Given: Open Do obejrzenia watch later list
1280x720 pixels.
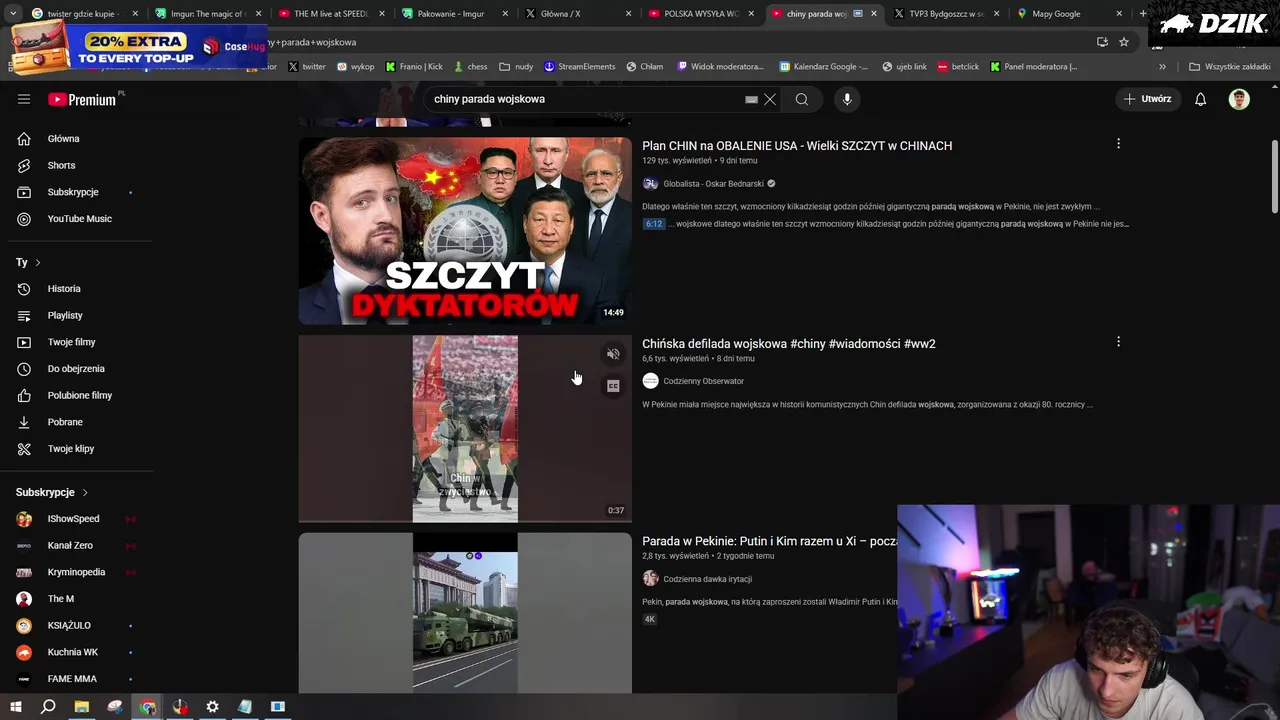Looking at the screenshot, I should pos(76,369).
